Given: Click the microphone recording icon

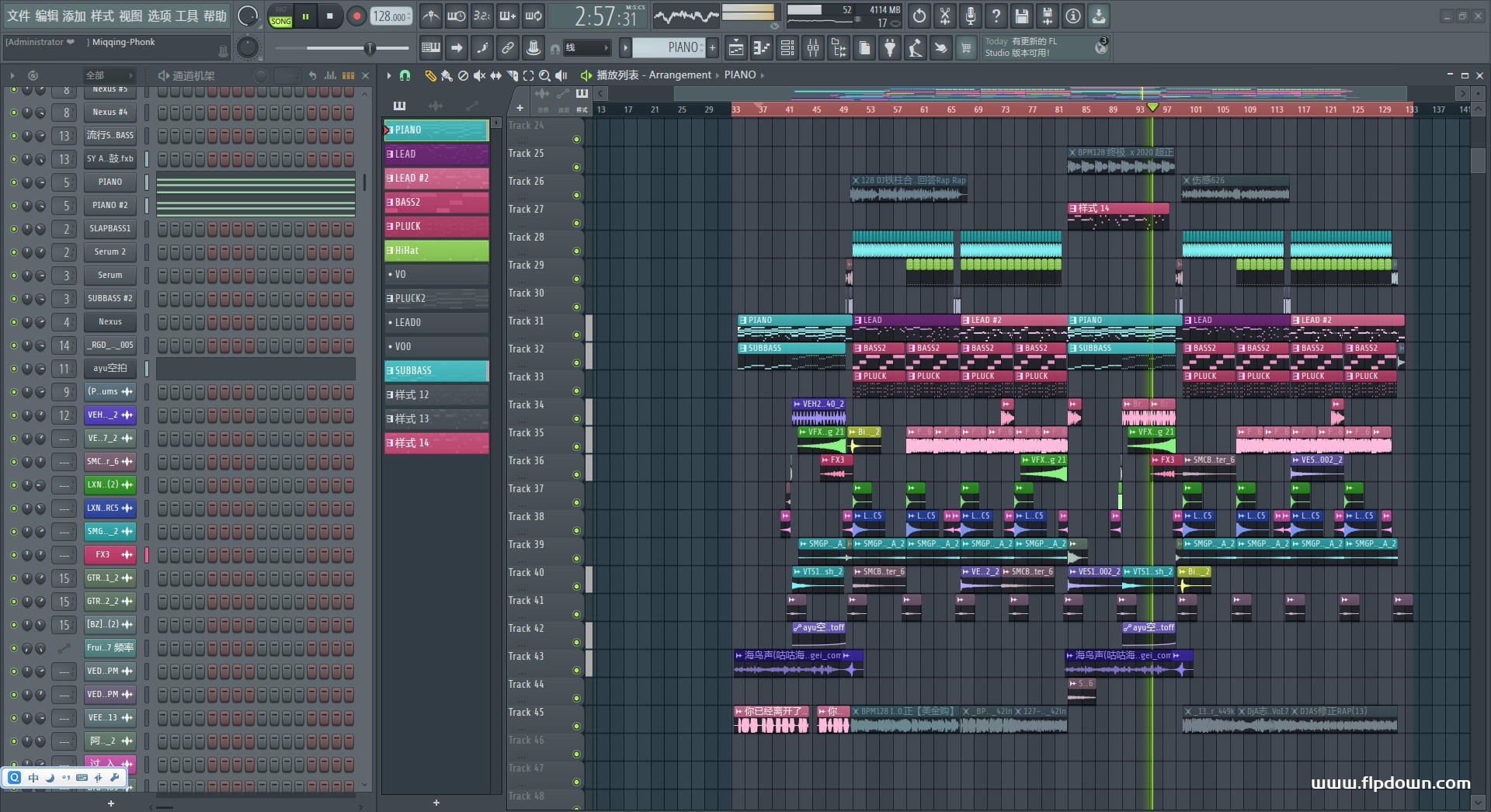Looking at the screenshot, I should (970, 16).
